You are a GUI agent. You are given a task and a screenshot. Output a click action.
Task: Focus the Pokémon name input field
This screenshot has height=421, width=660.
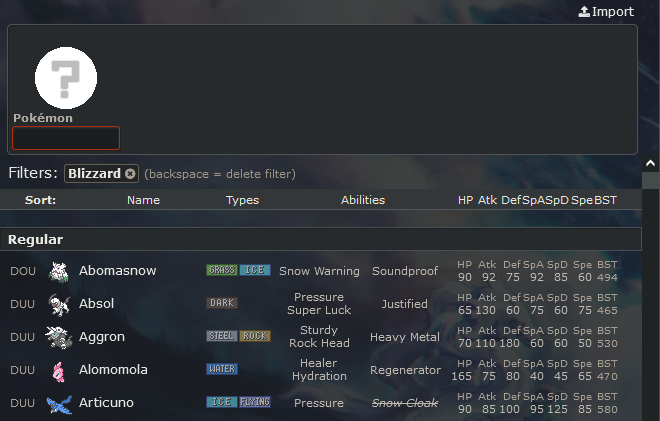(x=66, y=138)
